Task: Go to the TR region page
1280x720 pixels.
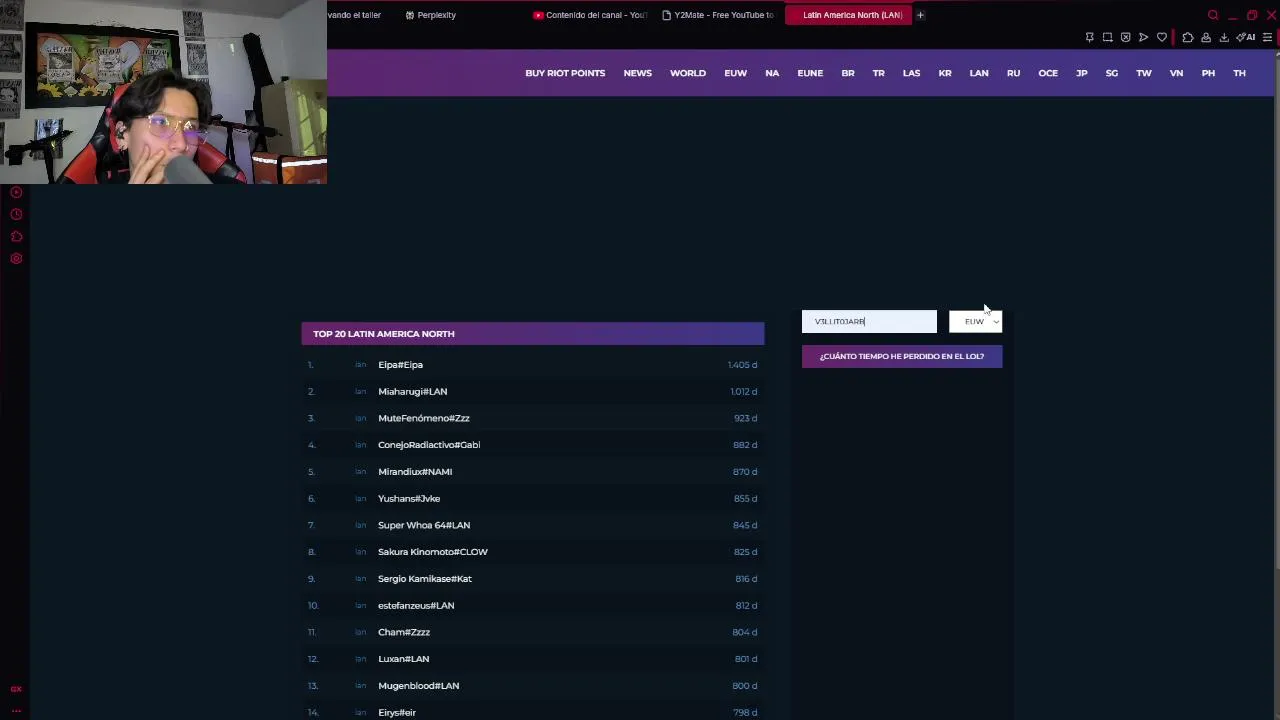Action: click(879, 73)
